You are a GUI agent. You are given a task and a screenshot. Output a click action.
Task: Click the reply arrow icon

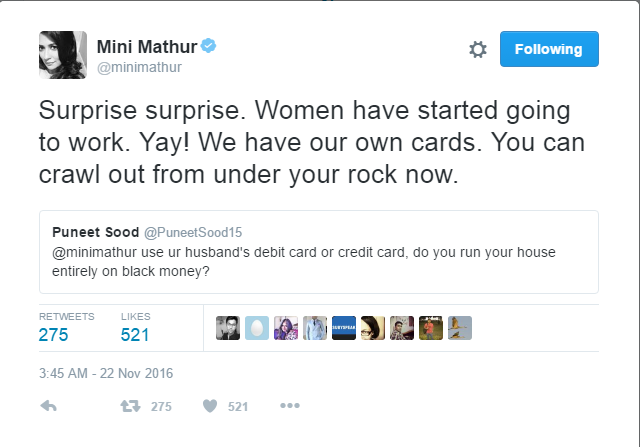click(x=48, y=406)
